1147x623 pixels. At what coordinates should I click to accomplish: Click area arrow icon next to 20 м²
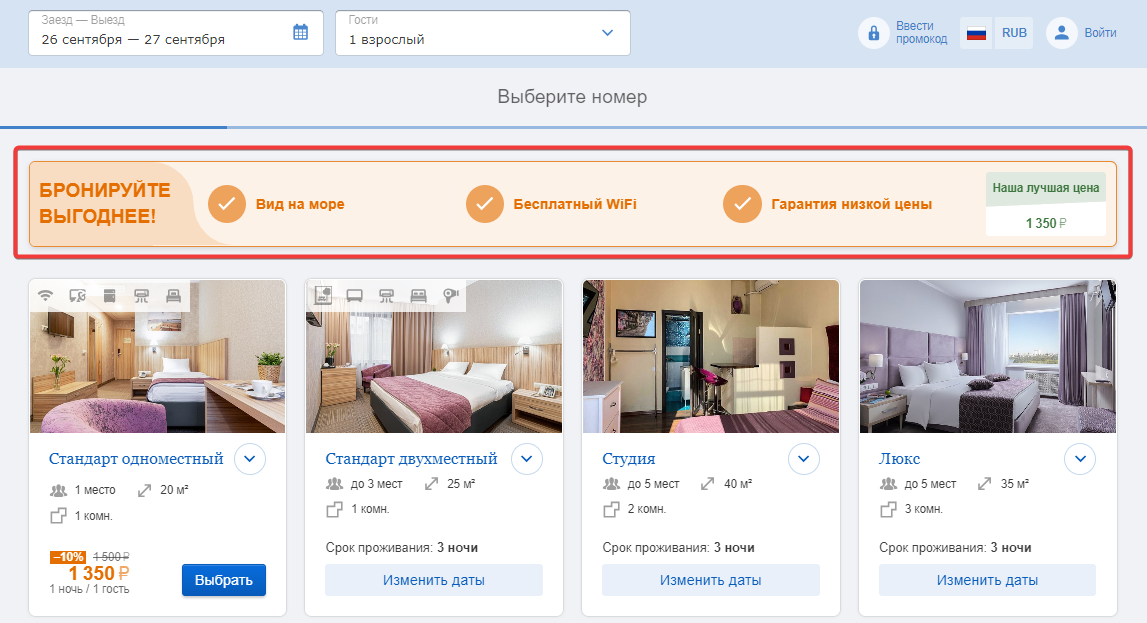(145, 490)
